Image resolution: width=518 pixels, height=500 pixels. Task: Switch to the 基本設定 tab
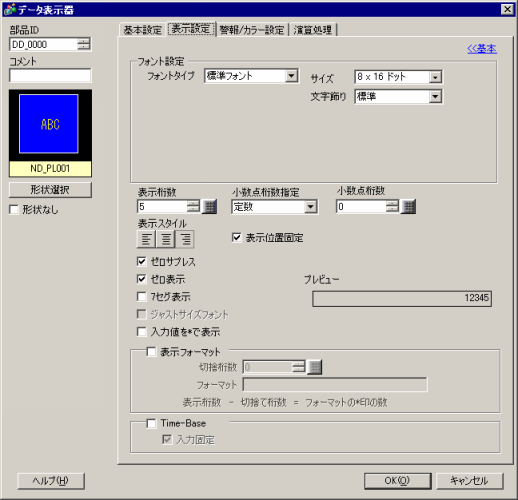[142, 30]
